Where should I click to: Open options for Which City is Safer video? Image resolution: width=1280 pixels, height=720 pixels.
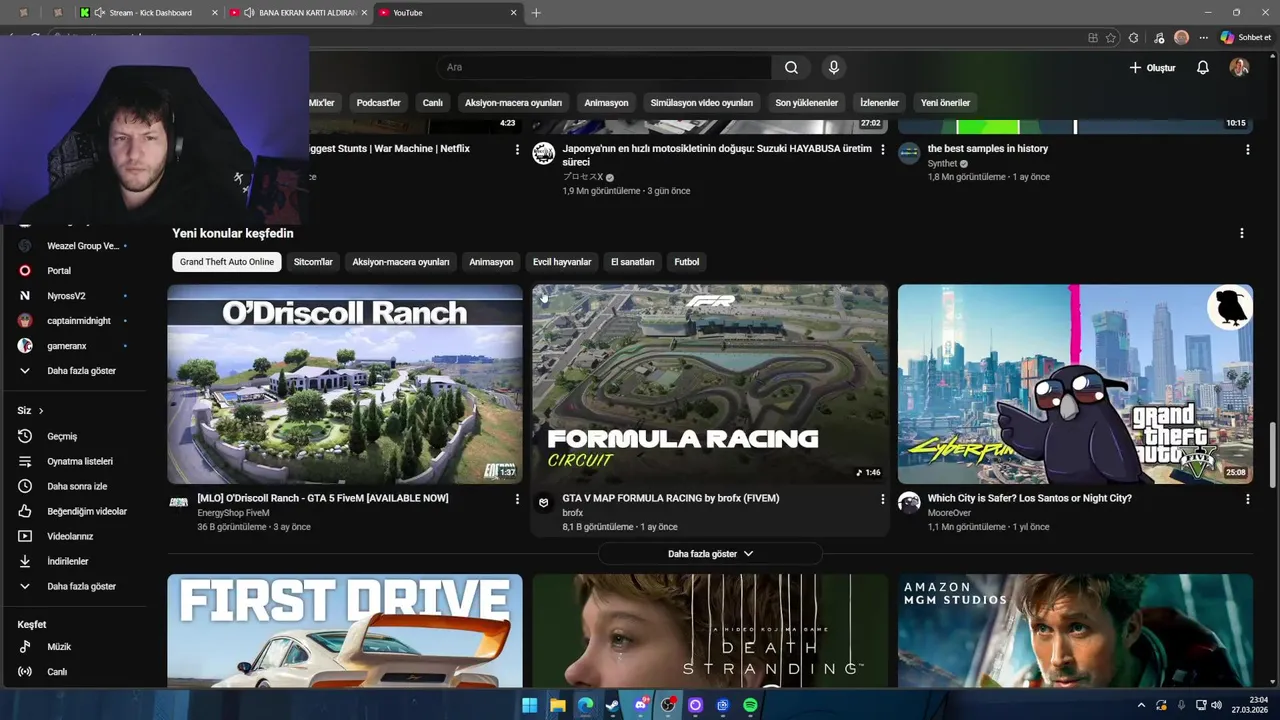(1247, 498)
